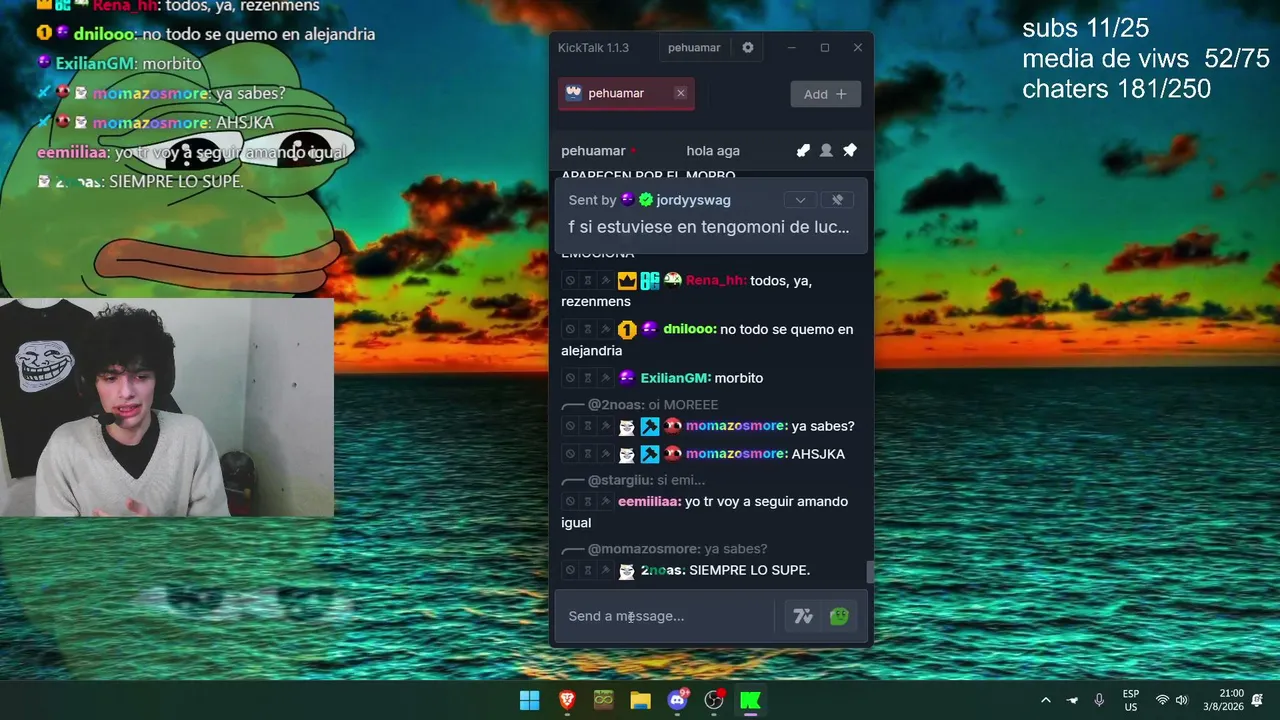Timeout eemiiliaa with the hourglass icon
The height and width of the screenshot is (720, 1280).
pos(588,501)
